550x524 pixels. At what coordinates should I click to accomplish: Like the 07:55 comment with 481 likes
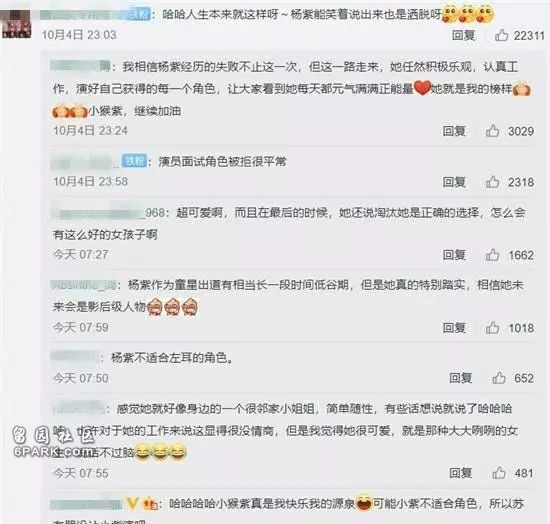(498, 473)
